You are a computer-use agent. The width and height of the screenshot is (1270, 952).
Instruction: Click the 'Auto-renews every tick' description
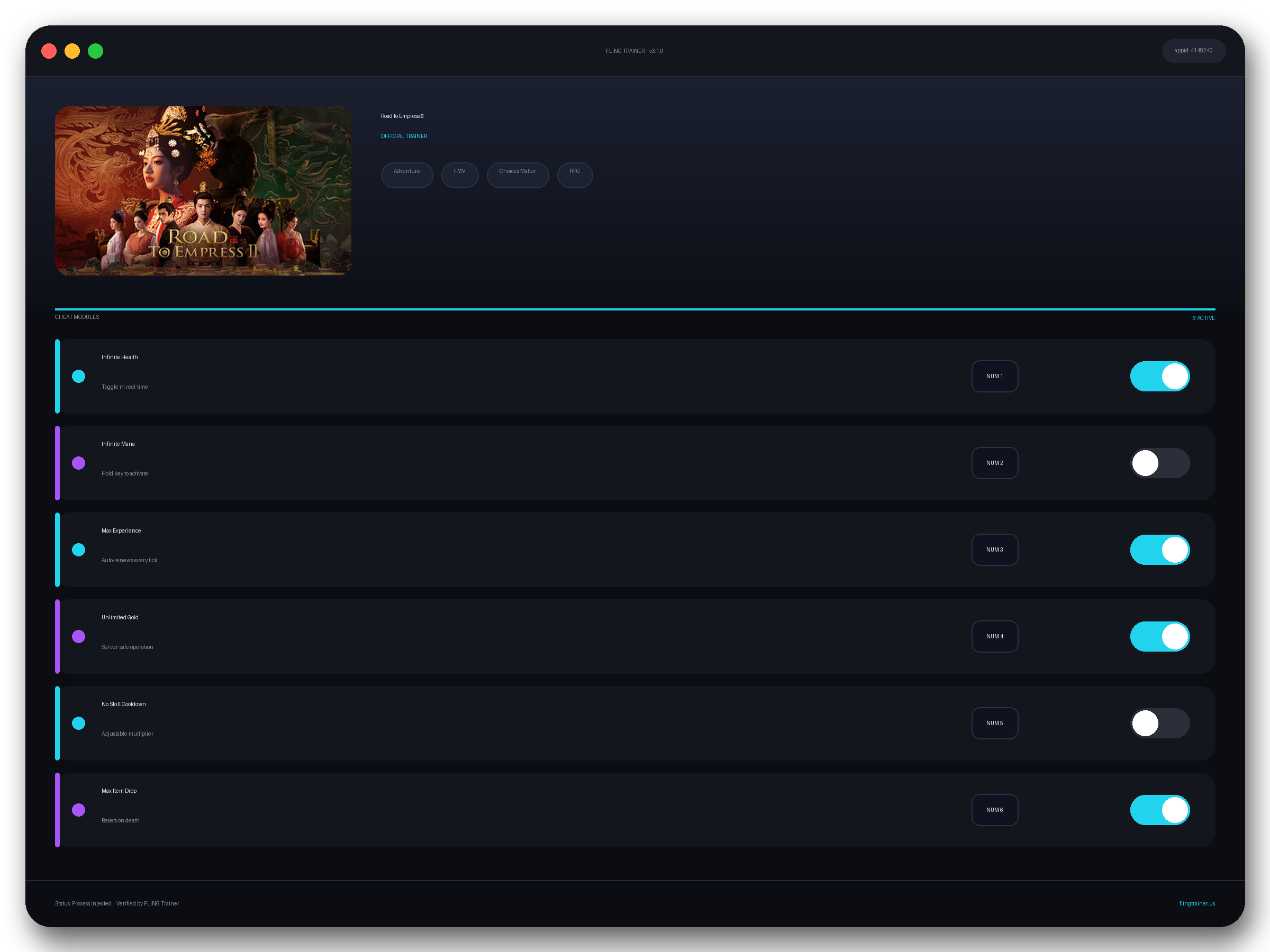click(x=129, y=560)
